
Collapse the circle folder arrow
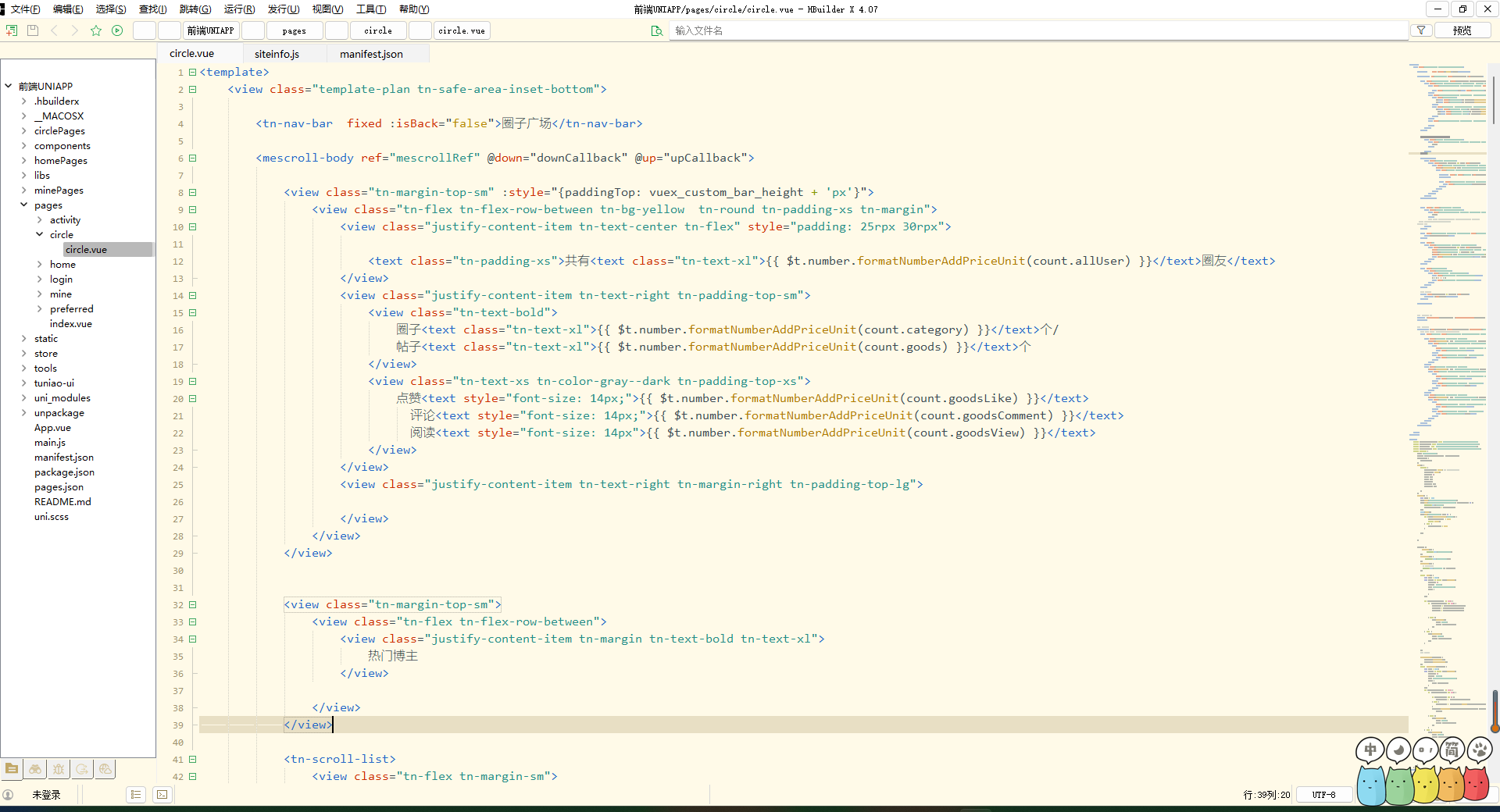point(40,234)
